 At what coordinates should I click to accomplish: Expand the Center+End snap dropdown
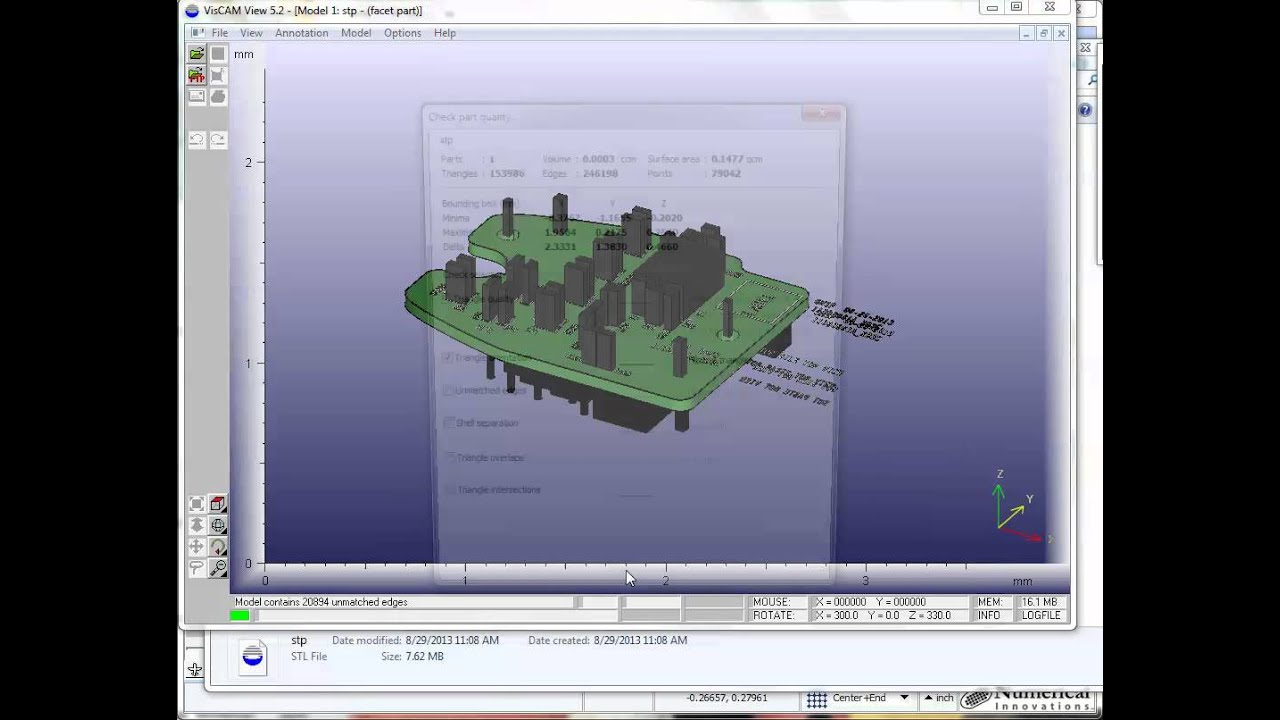[904, 698]
